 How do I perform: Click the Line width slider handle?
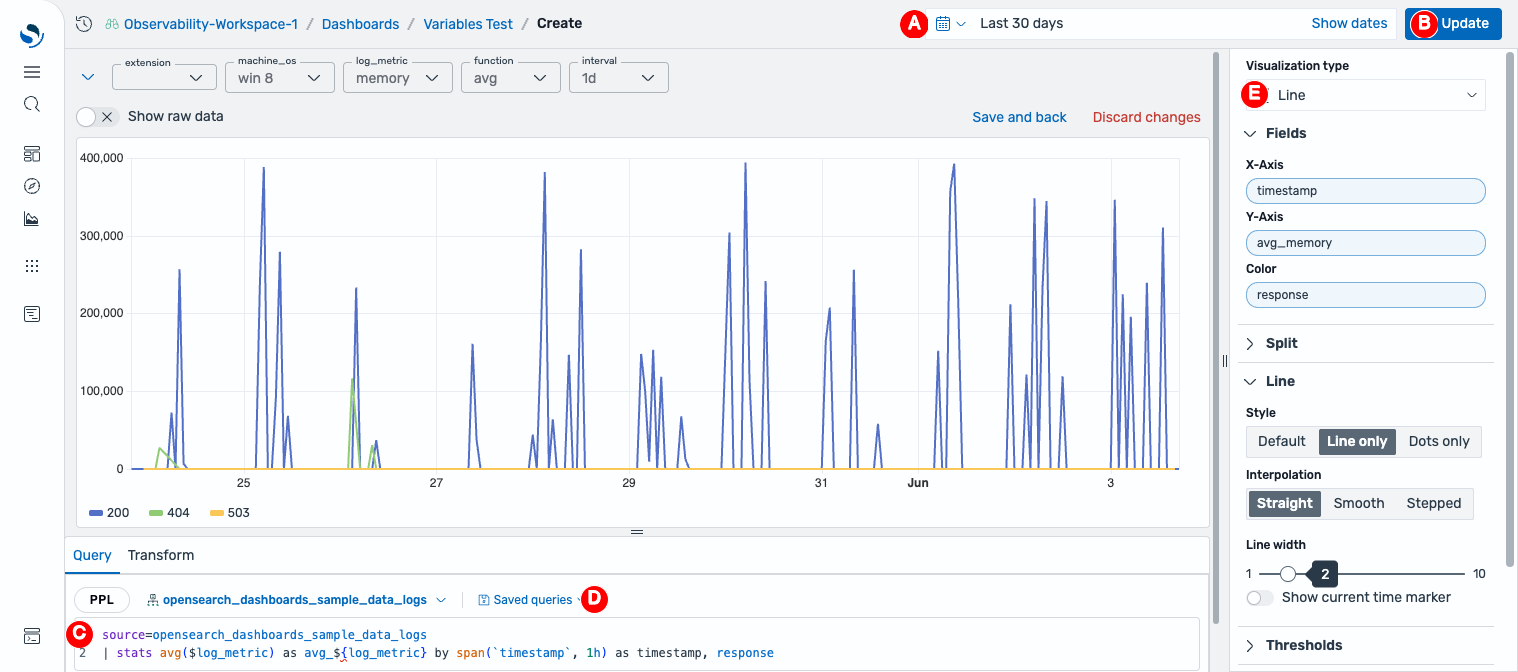(1288, 574)
